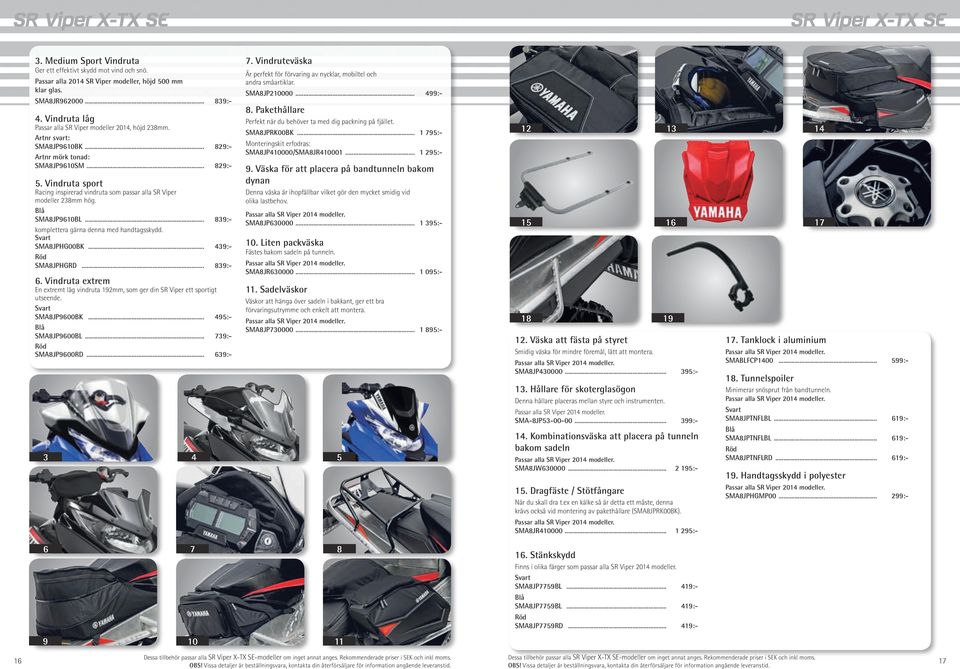Click the heading "11. Sadelväskor"
The image size is (960, 669).
[x=276, y=290]
